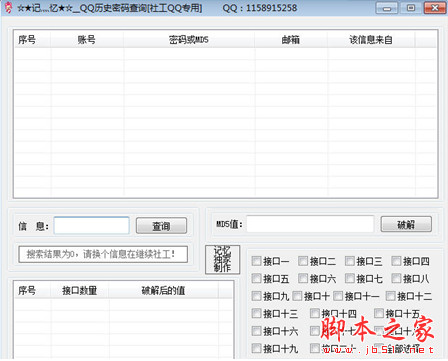Minimize the window
Viewport: 448px width, 361px height.
pos(387,8)
